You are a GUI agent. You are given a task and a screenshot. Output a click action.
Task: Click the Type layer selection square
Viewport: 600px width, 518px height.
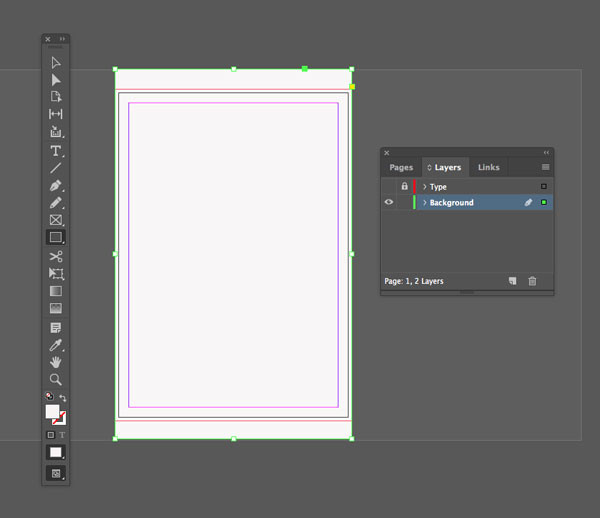[543, 186]
